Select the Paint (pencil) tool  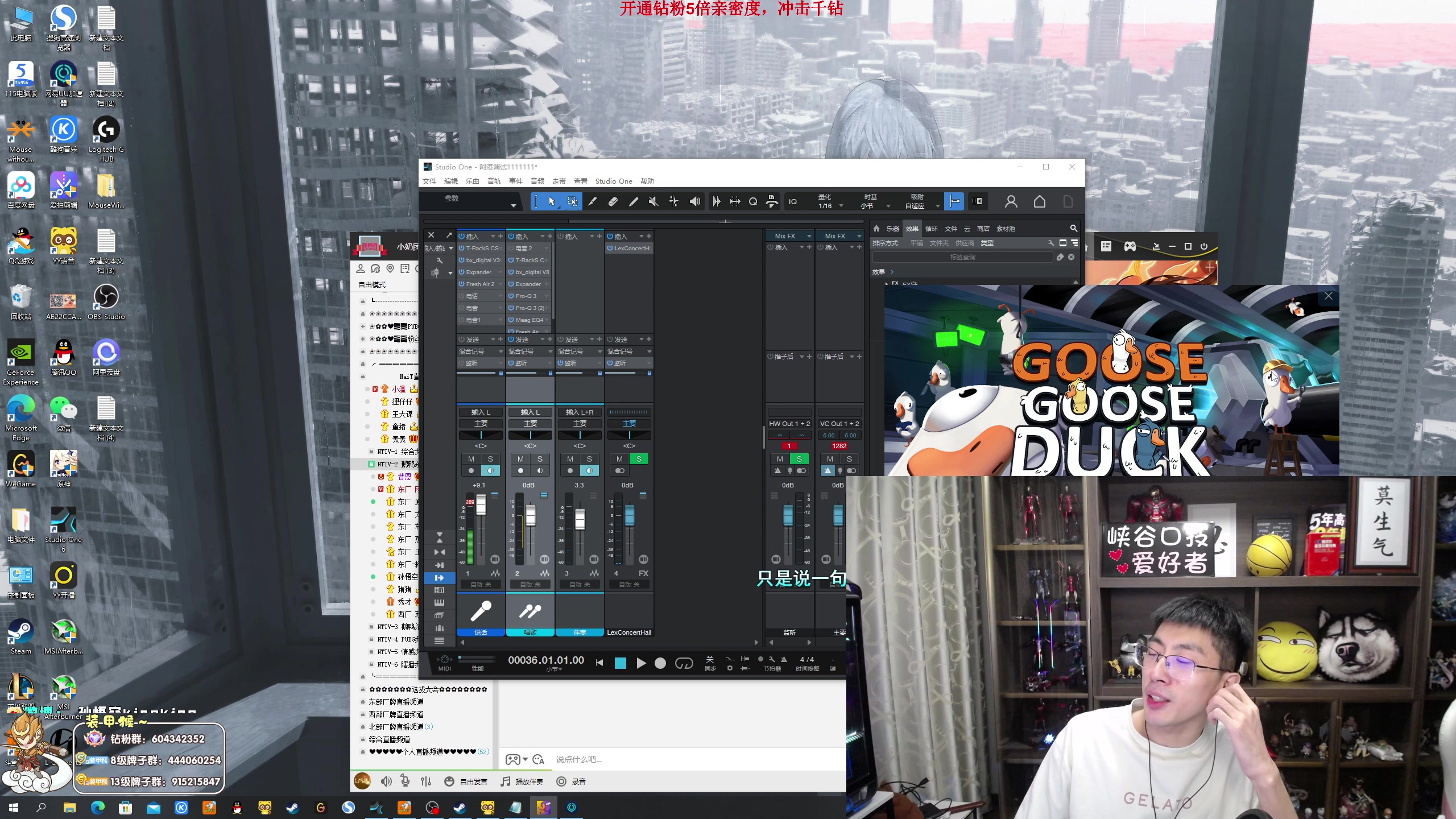[x=633, y=201]
